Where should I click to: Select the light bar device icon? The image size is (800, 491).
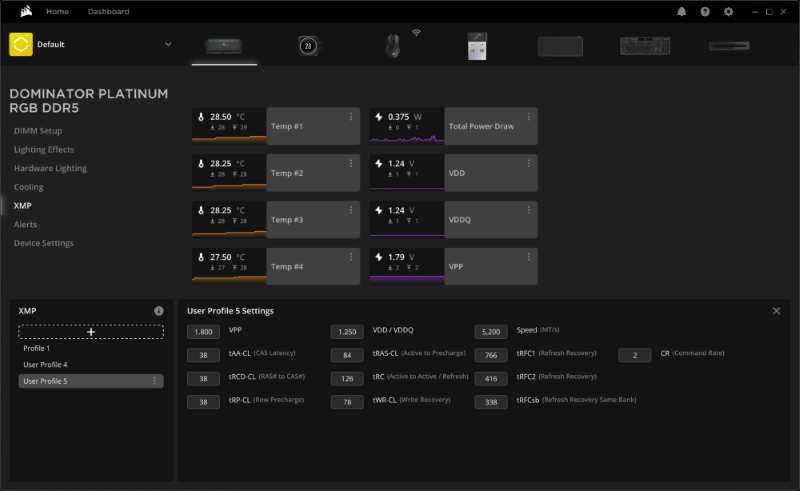(x=729, y=46)
